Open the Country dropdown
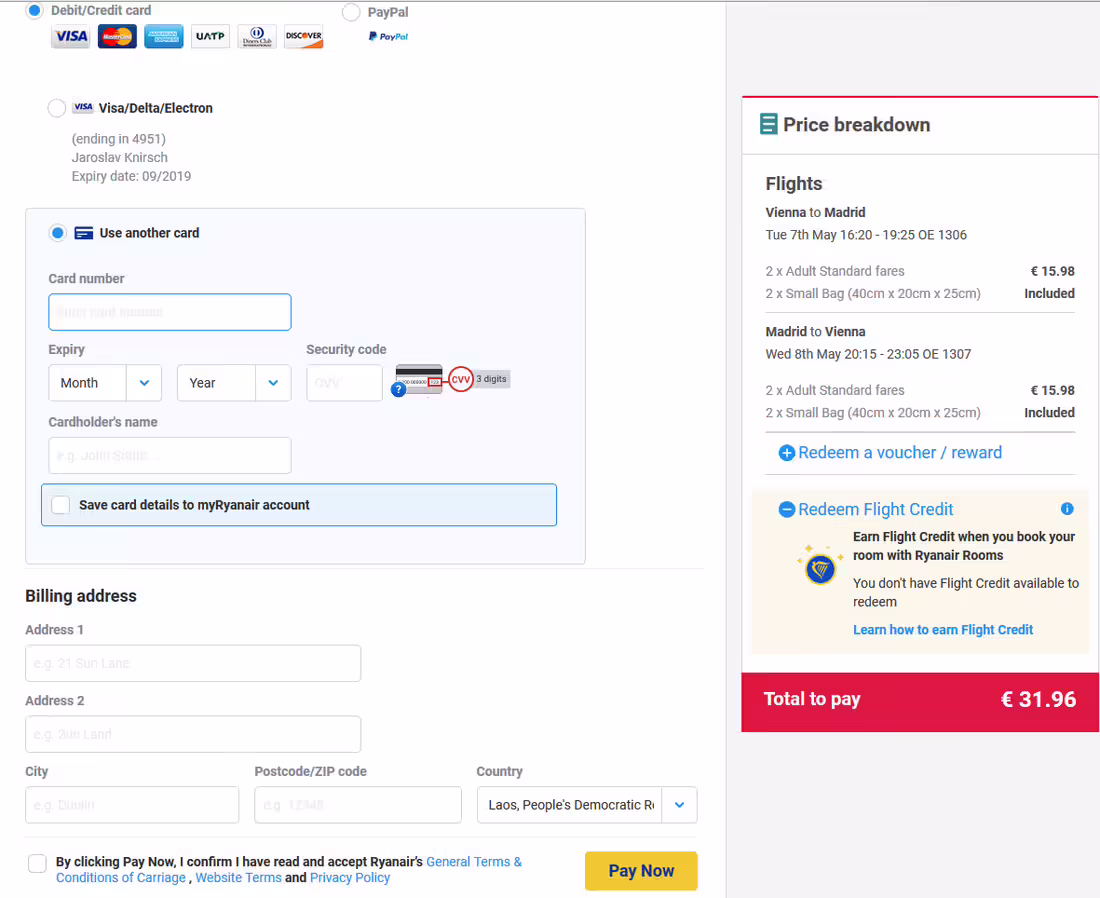1100x898 pixels. coord(587,805)
